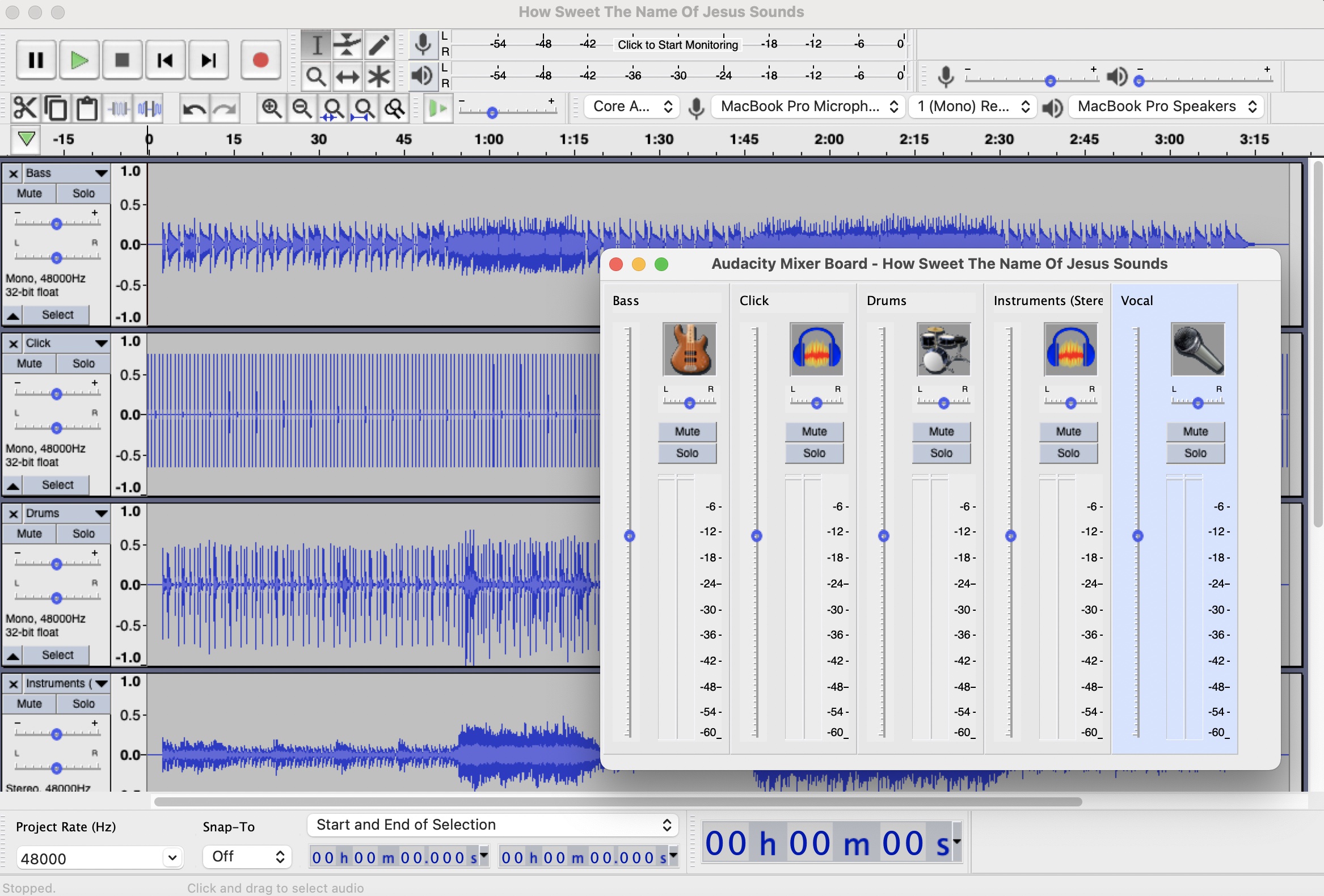Click the Zoom Out icon
Image resolution: width=1324 pixels, height=896 pixels.
pos(302,108)
